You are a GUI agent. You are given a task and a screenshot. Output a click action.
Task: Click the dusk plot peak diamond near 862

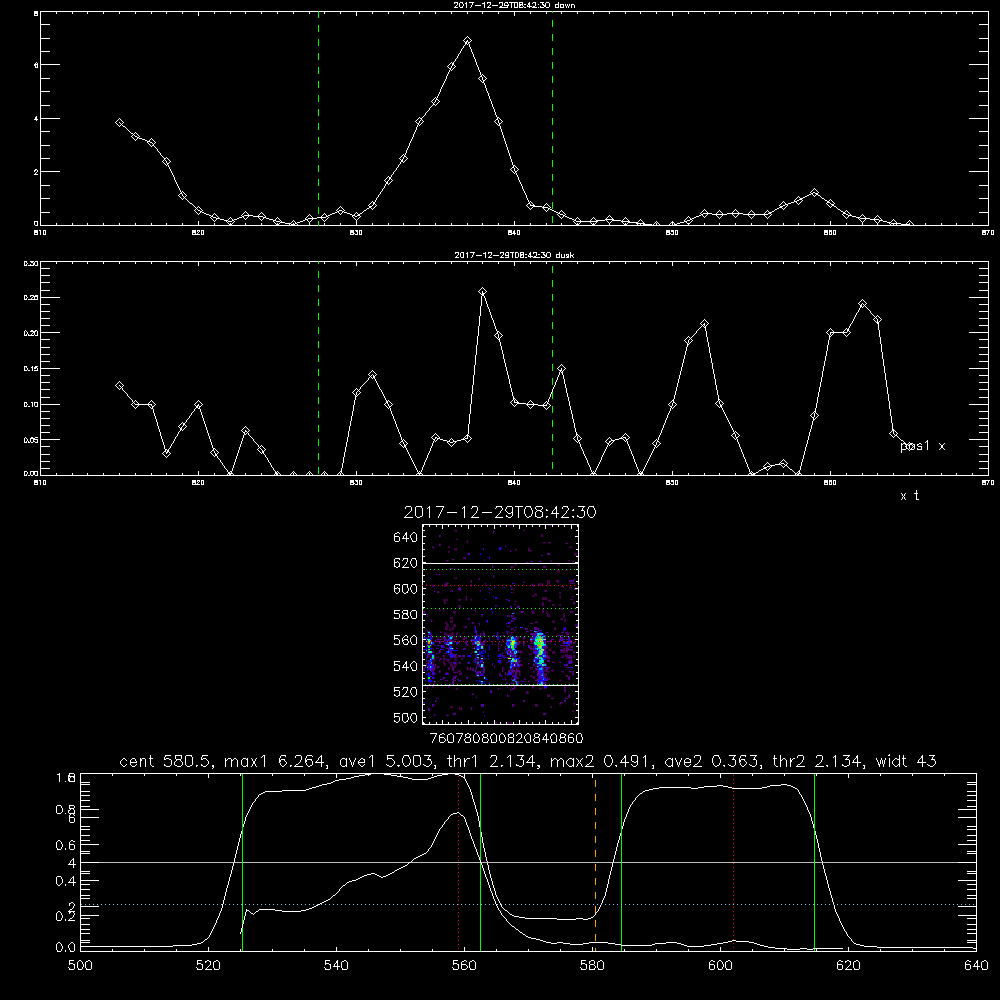(863, 304)
